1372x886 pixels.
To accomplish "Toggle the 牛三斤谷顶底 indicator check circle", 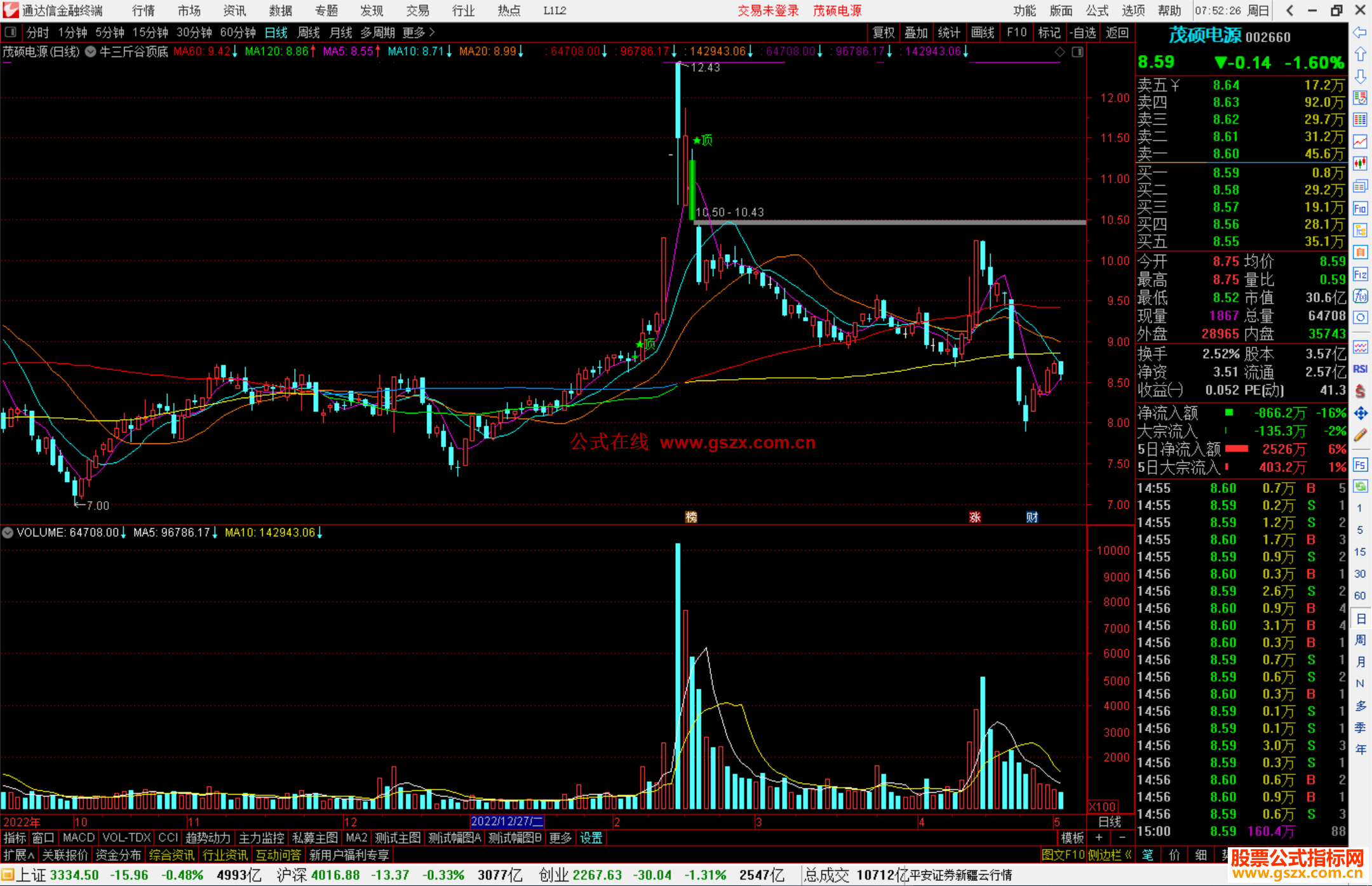I will point(91,51).
